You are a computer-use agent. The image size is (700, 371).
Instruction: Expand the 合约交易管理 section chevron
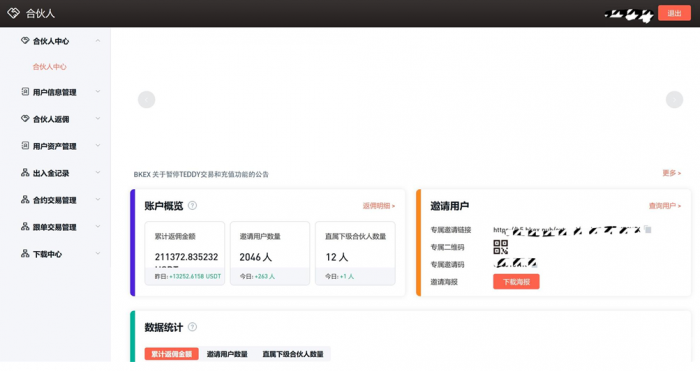pyautogui.click(x=98, y=200)
